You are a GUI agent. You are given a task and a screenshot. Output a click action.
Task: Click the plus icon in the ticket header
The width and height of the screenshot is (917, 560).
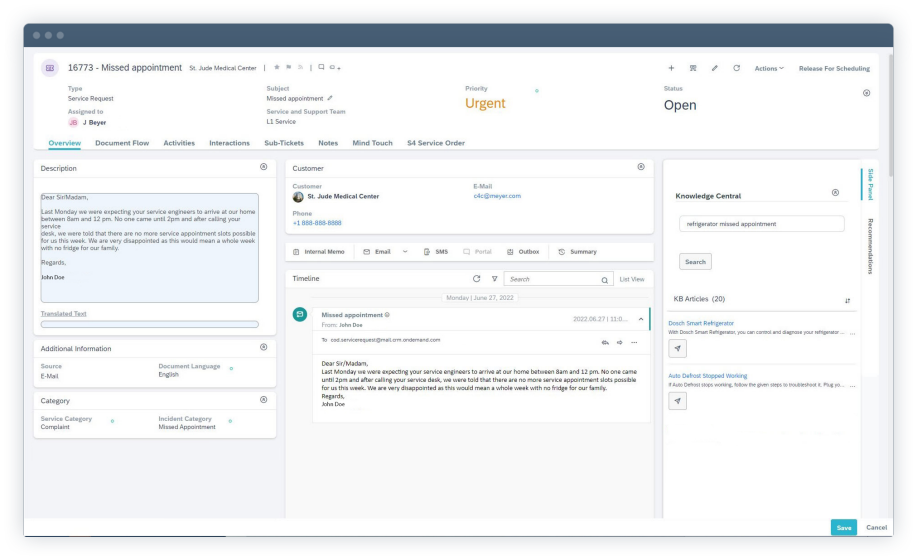tap(671, 69)
